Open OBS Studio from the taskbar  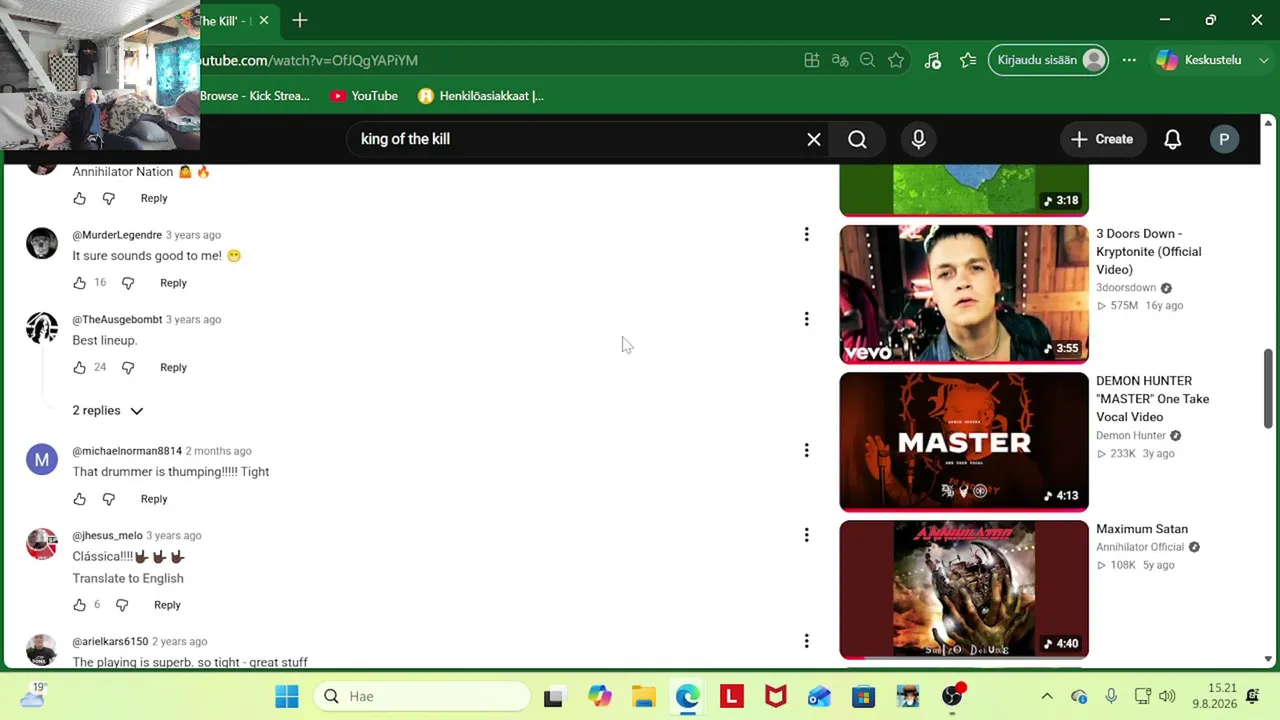953,696
